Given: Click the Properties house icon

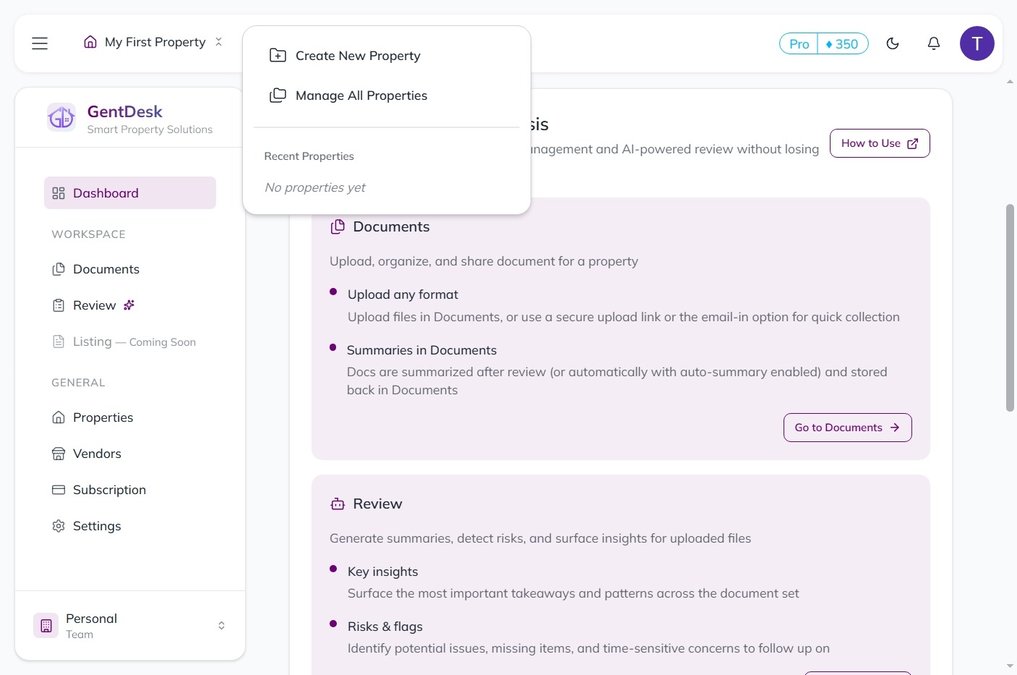Looking at the screenshot, I should tap(58, 417).
